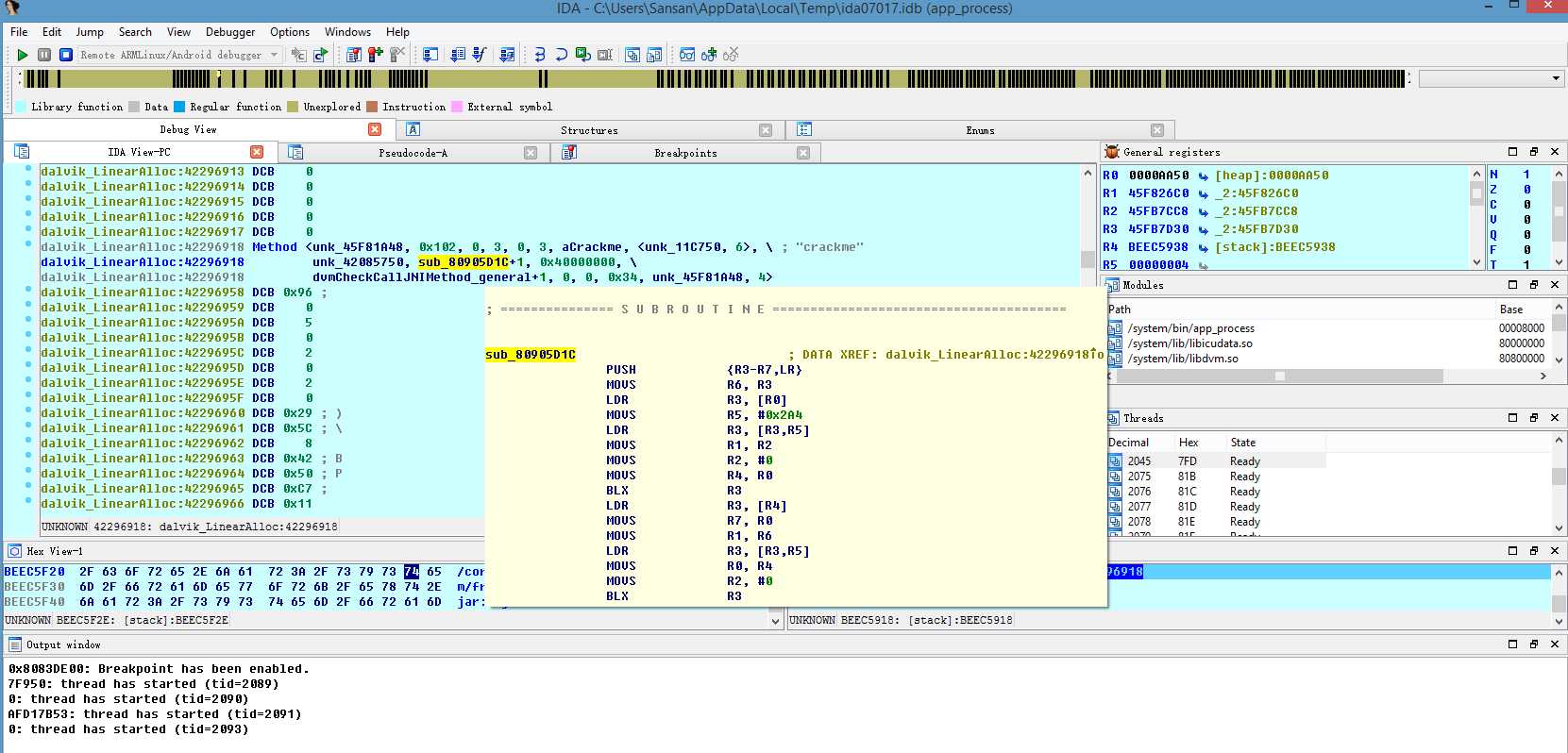The height and width of the screenshot is (753, 1568).
Task: Click R0 register value 0000AA50
Action: (1158, 176)
